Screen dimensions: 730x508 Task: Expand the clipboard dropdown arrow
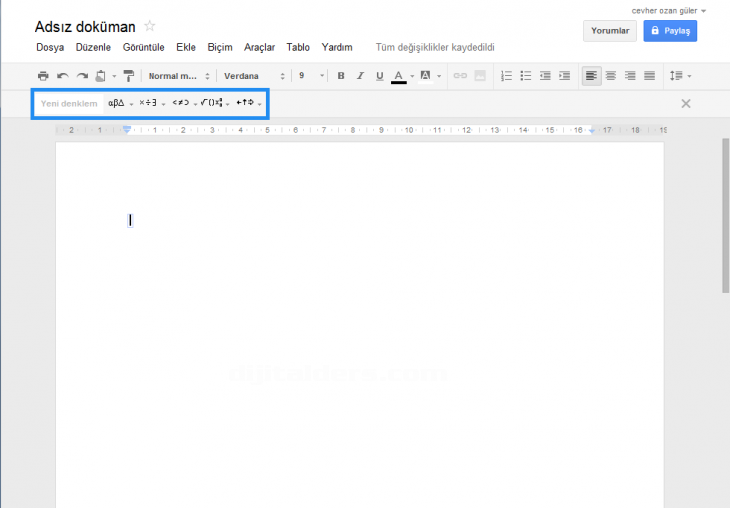tap(114, 76)
